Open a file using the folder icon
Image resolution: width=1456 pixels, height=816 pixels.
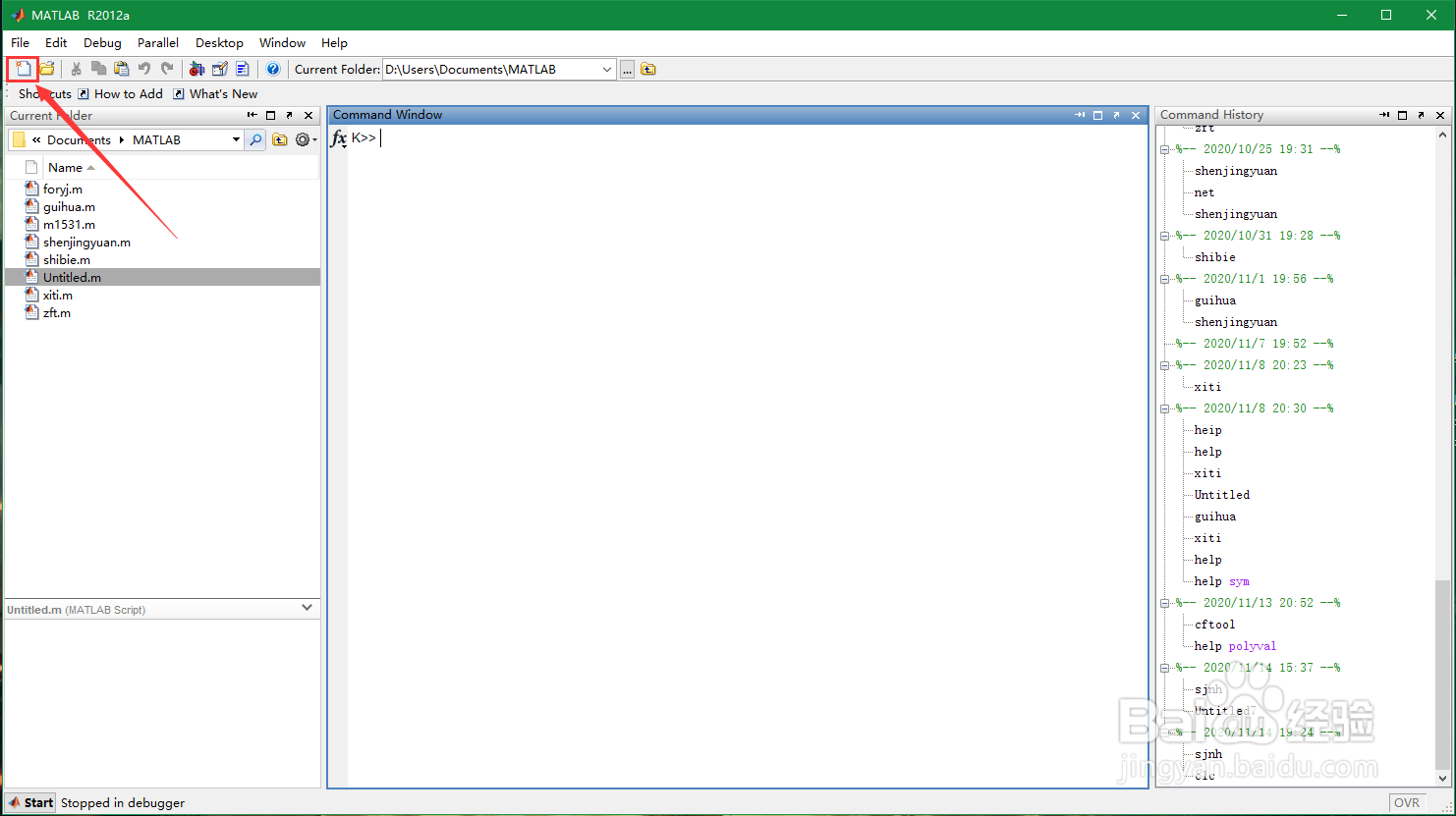point(46,69)
